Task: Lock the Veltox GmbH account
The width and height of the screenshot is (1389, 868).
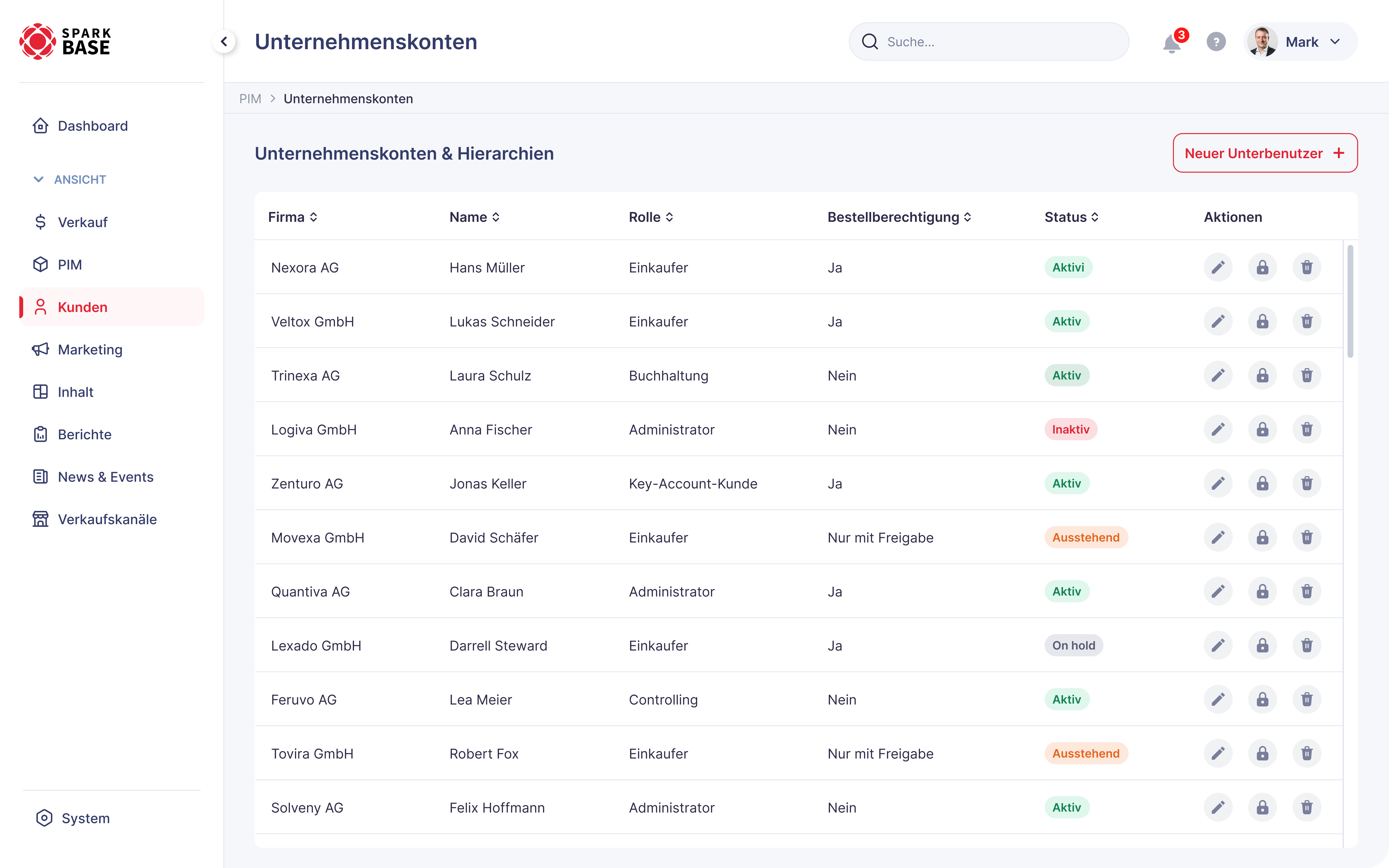Action: coord(1262,321)
